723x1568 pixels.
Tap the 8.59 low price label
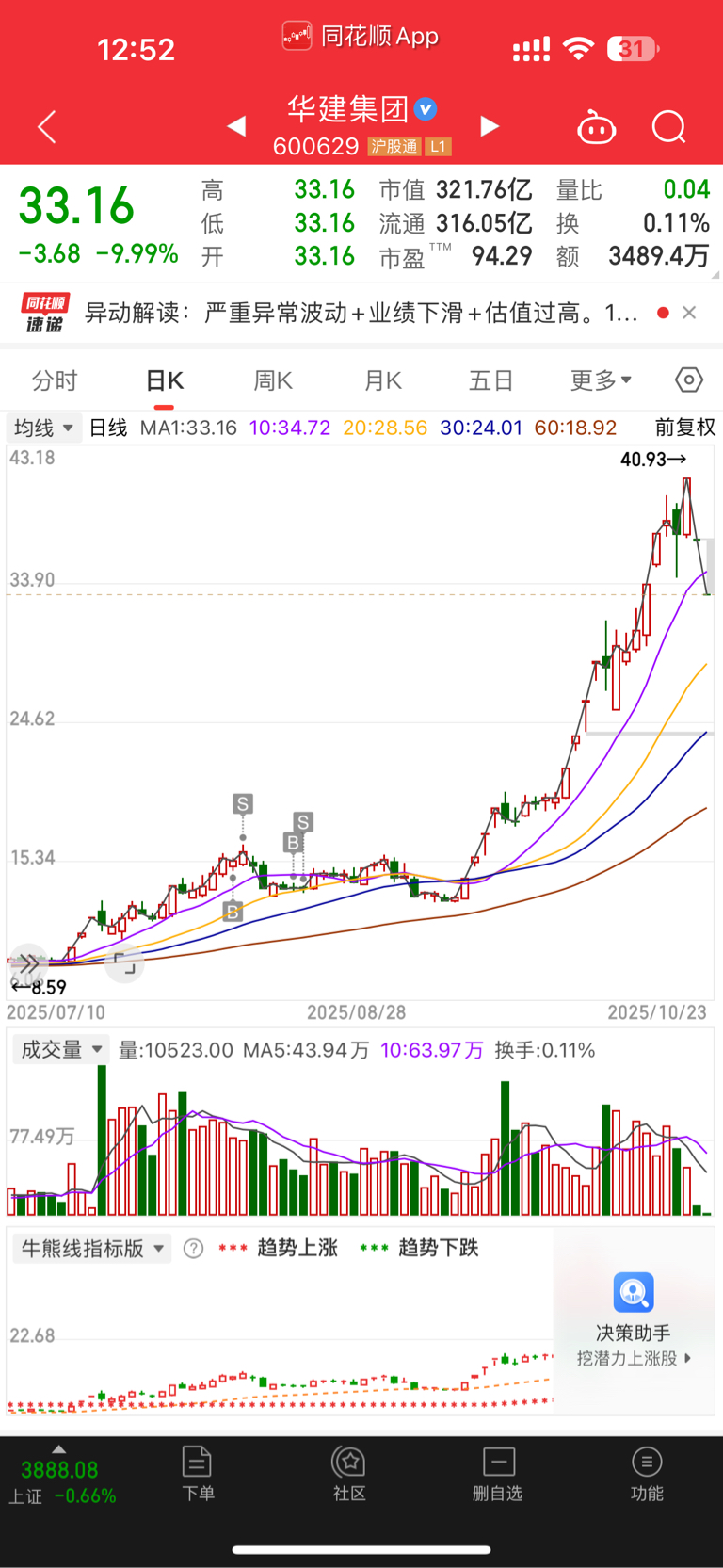(39, 988)
